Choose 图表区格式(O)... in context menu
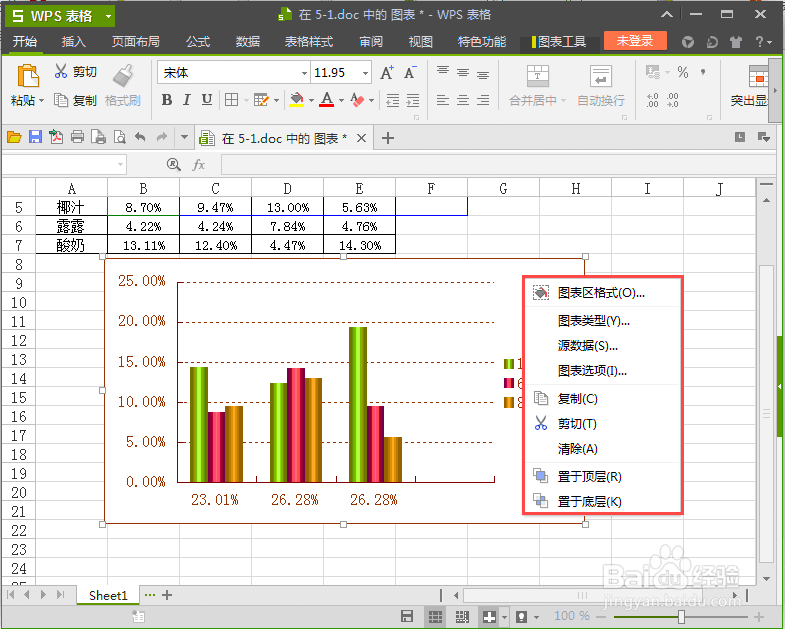 point(602,292)
